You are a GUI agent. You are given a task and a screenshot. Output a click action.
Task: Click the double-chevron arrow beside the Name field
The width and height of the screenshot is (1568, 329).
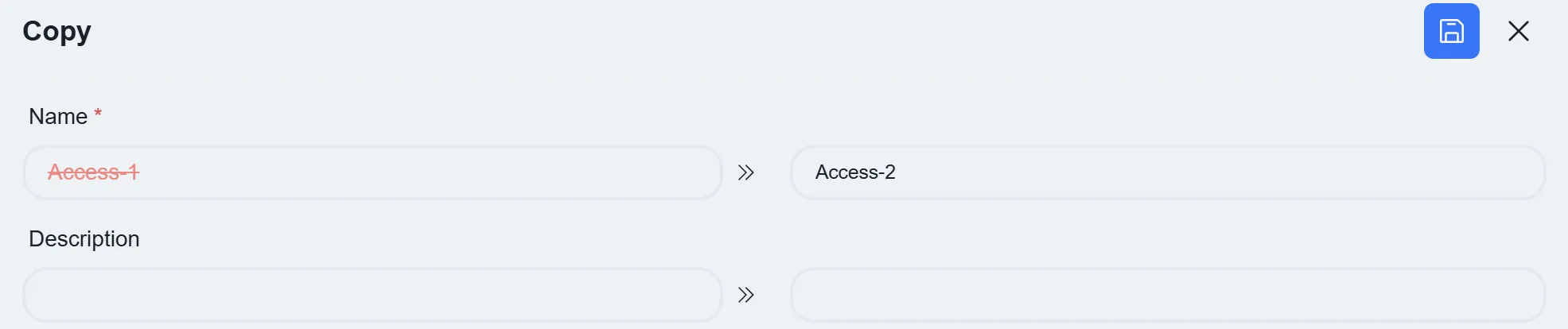(745, 172)
